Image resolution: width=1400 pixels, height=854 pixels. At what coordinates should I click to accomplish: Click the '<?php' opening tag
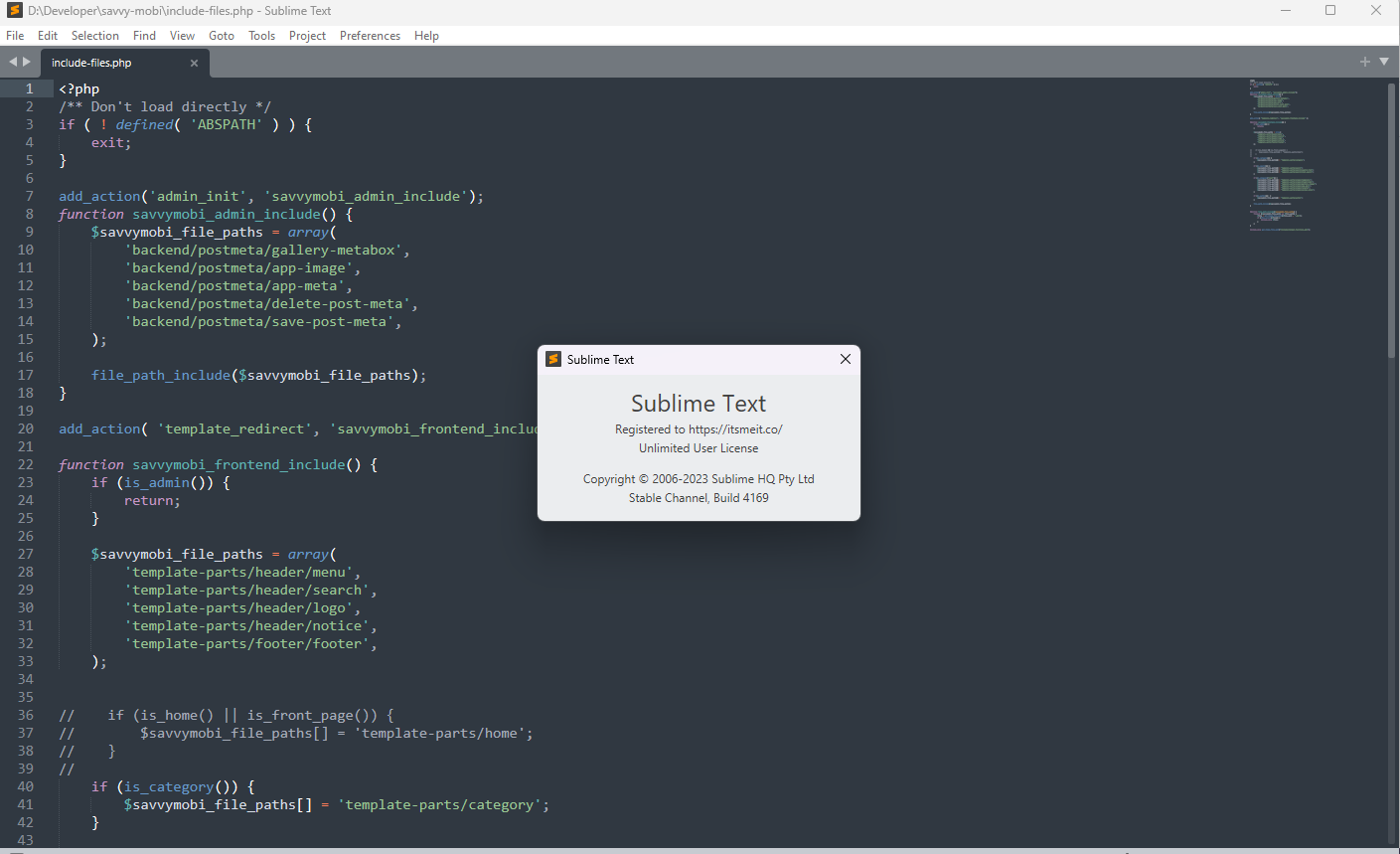[79, 88]
